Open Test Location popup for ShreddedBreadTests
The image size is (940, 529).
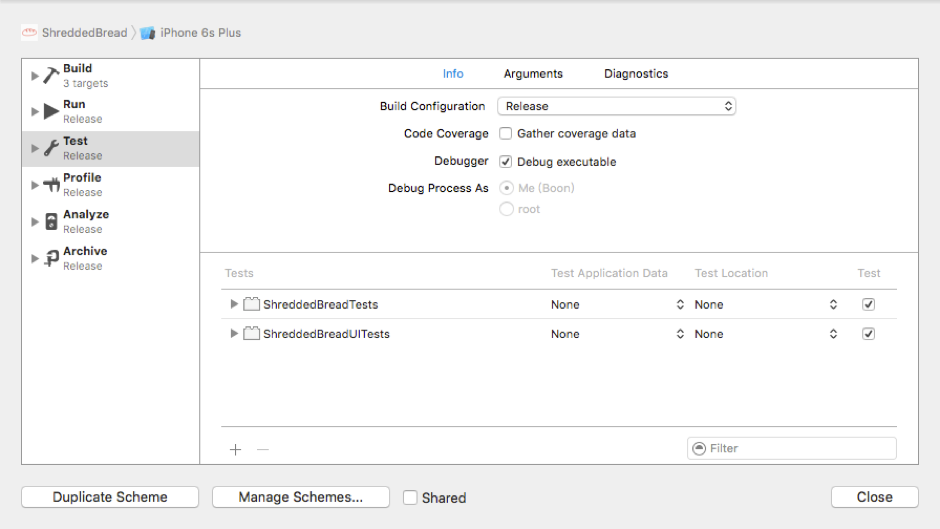point(766,304)
